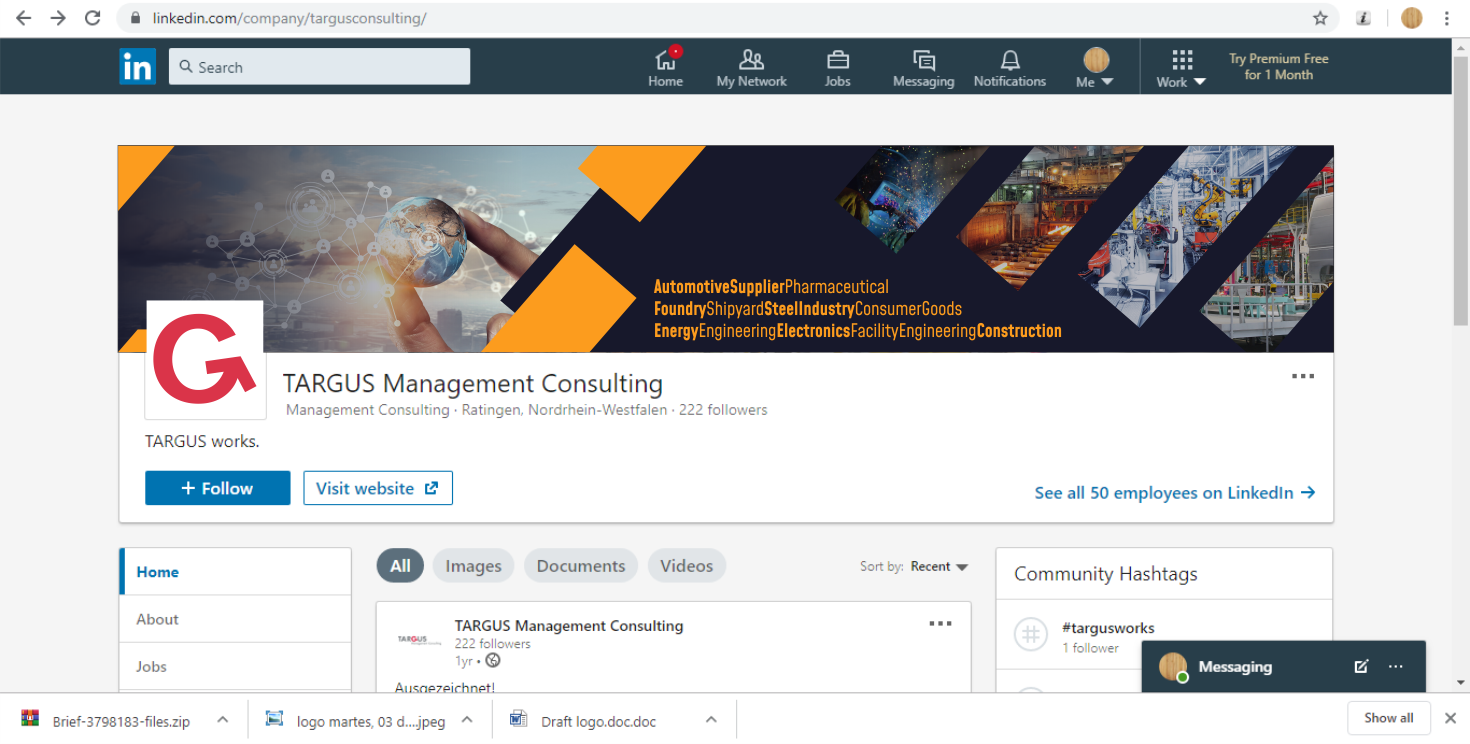The height and width of the screenshot is (744, 1470).
Task: Click Try Premium Free for 1 Month
Action: point(1279,67)
